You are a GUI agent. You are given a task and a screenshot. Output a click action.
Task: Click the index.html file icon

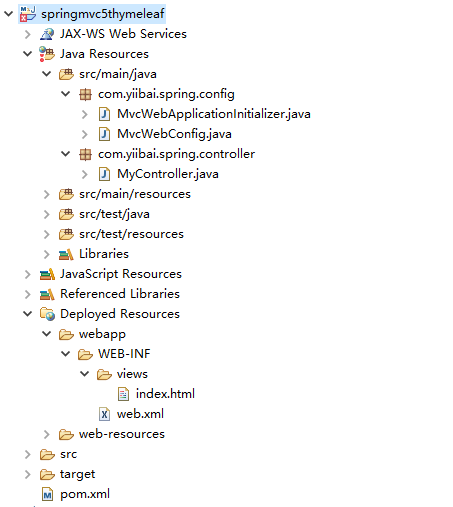(x=123, y=394)
